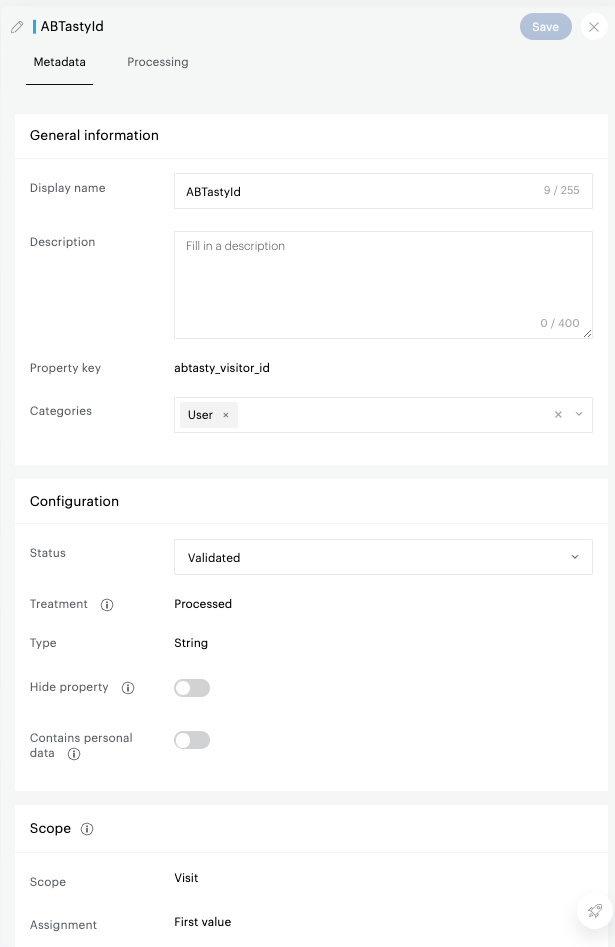The height and width of the screenshot is (947, 615).
Task: Toggle the Hide property switch
Action: (192, 688)
